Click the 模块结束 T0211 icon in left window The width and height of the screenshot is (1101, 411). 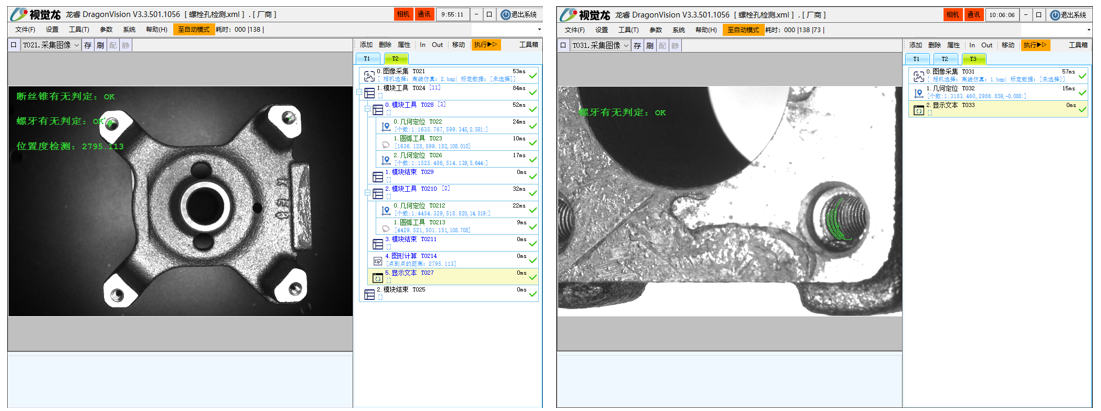pos(377,244)
